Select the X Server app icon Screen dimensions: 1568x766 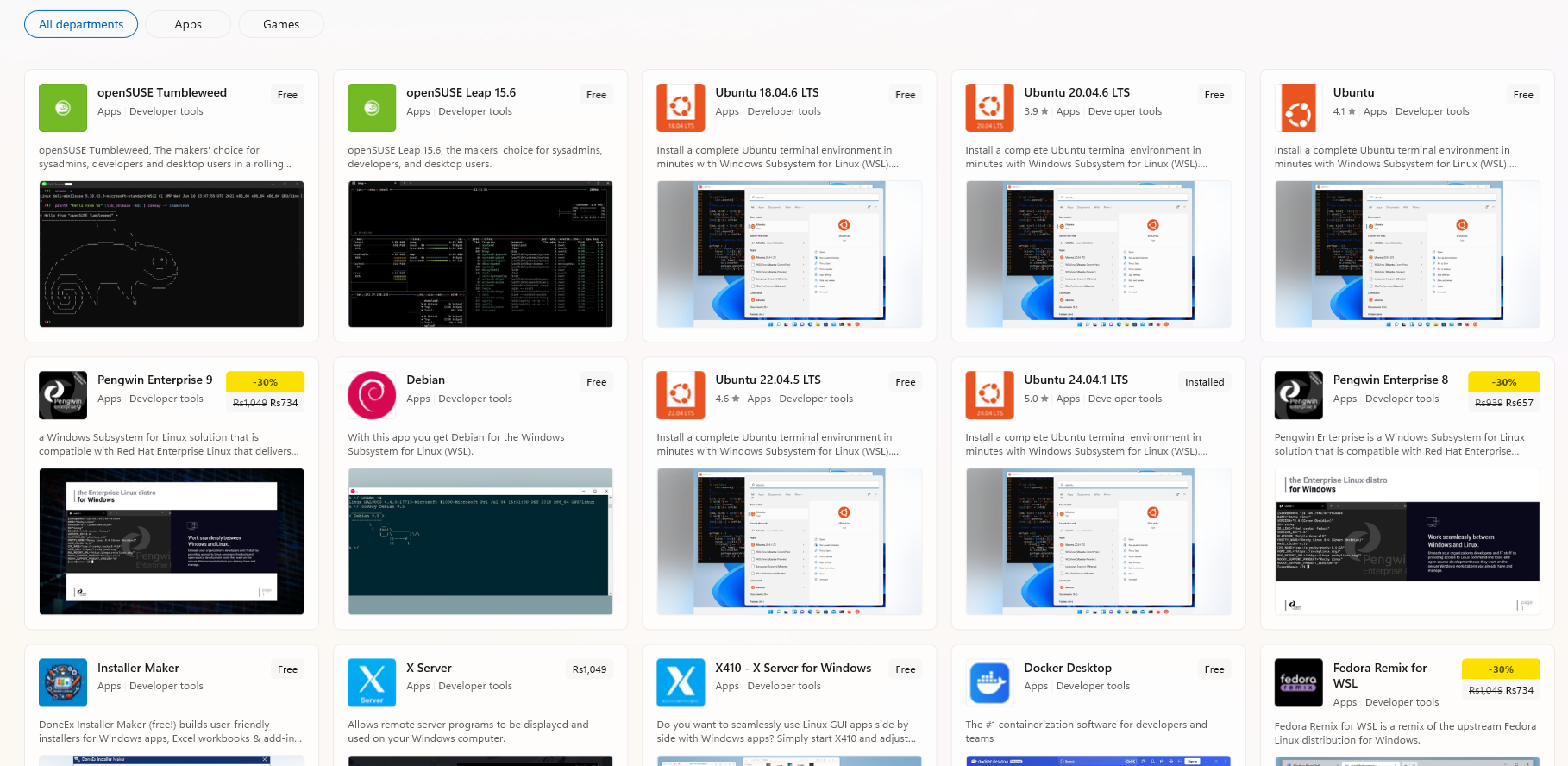pyautogui.click(x=372, y=682)
